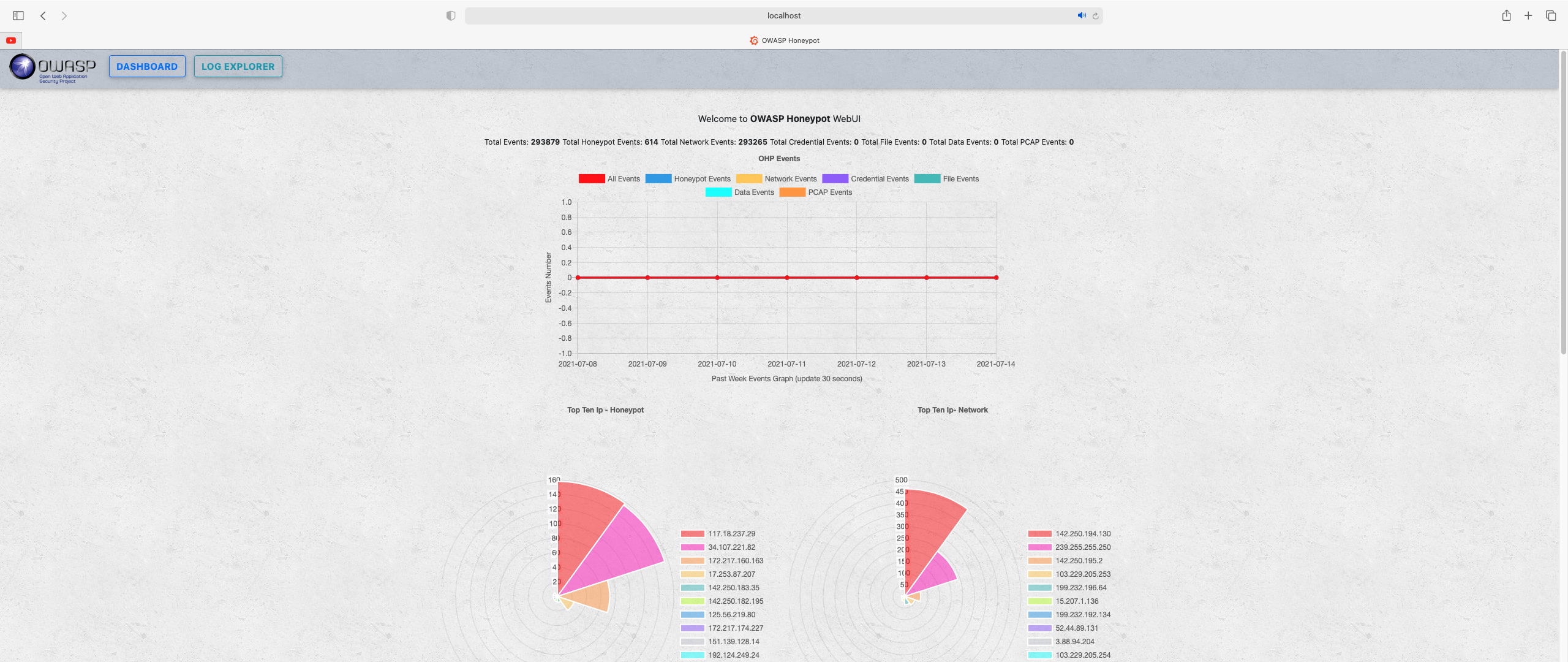Toggle 142.250.195.2 in network legend

click(x=1040, y=561)
